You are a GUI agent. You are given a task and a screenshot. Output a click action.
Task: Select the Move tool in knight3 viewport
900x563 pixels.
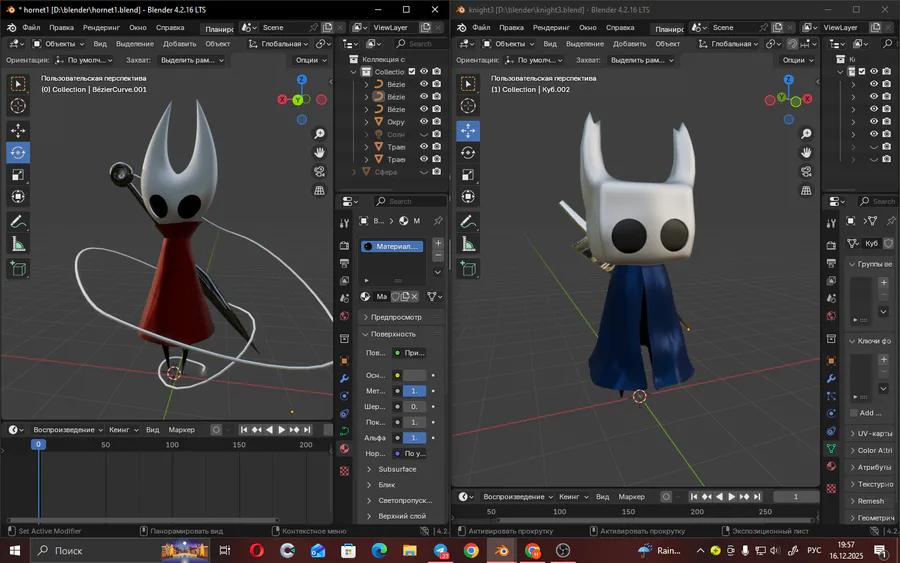pos(467,131)
